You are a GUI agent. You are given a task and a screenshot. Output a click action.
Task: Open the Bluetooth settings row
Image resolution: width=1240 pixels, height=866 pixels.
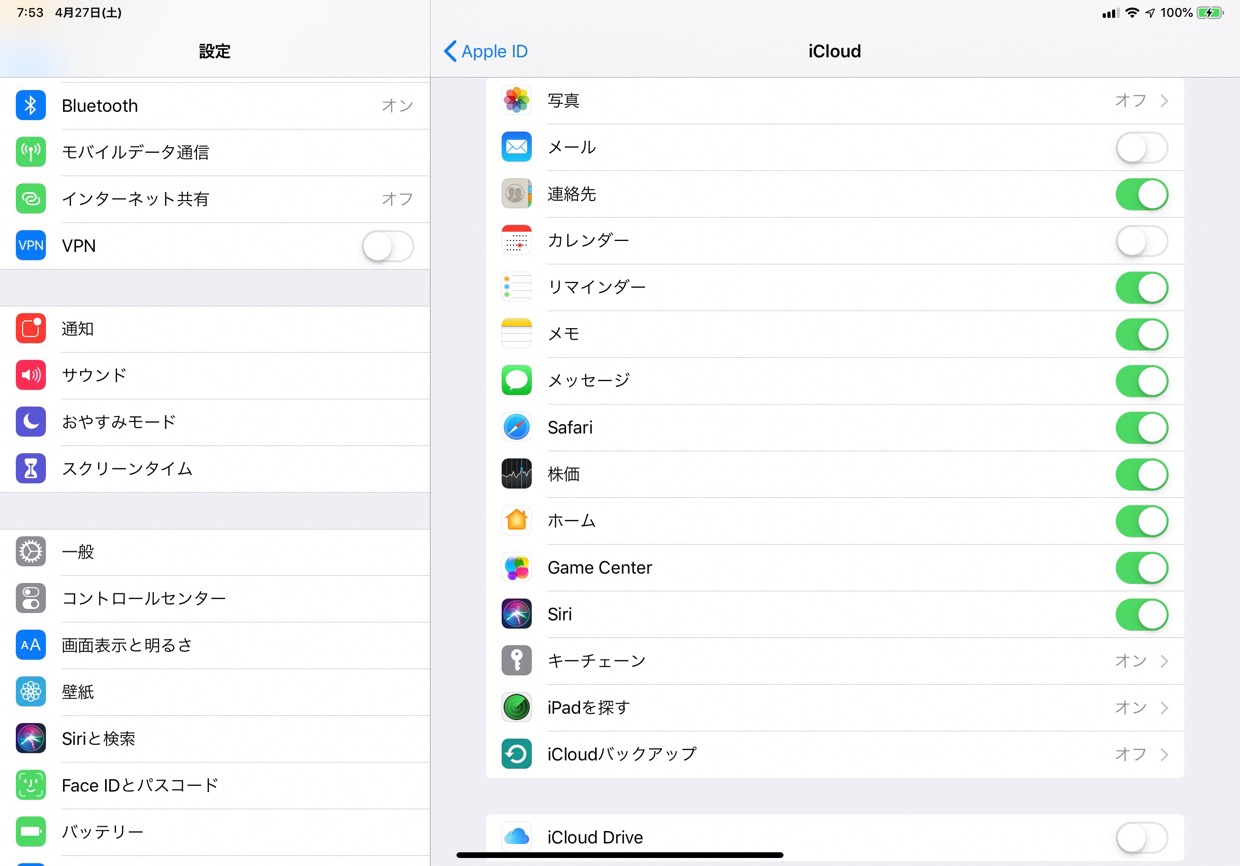[215, 105]
